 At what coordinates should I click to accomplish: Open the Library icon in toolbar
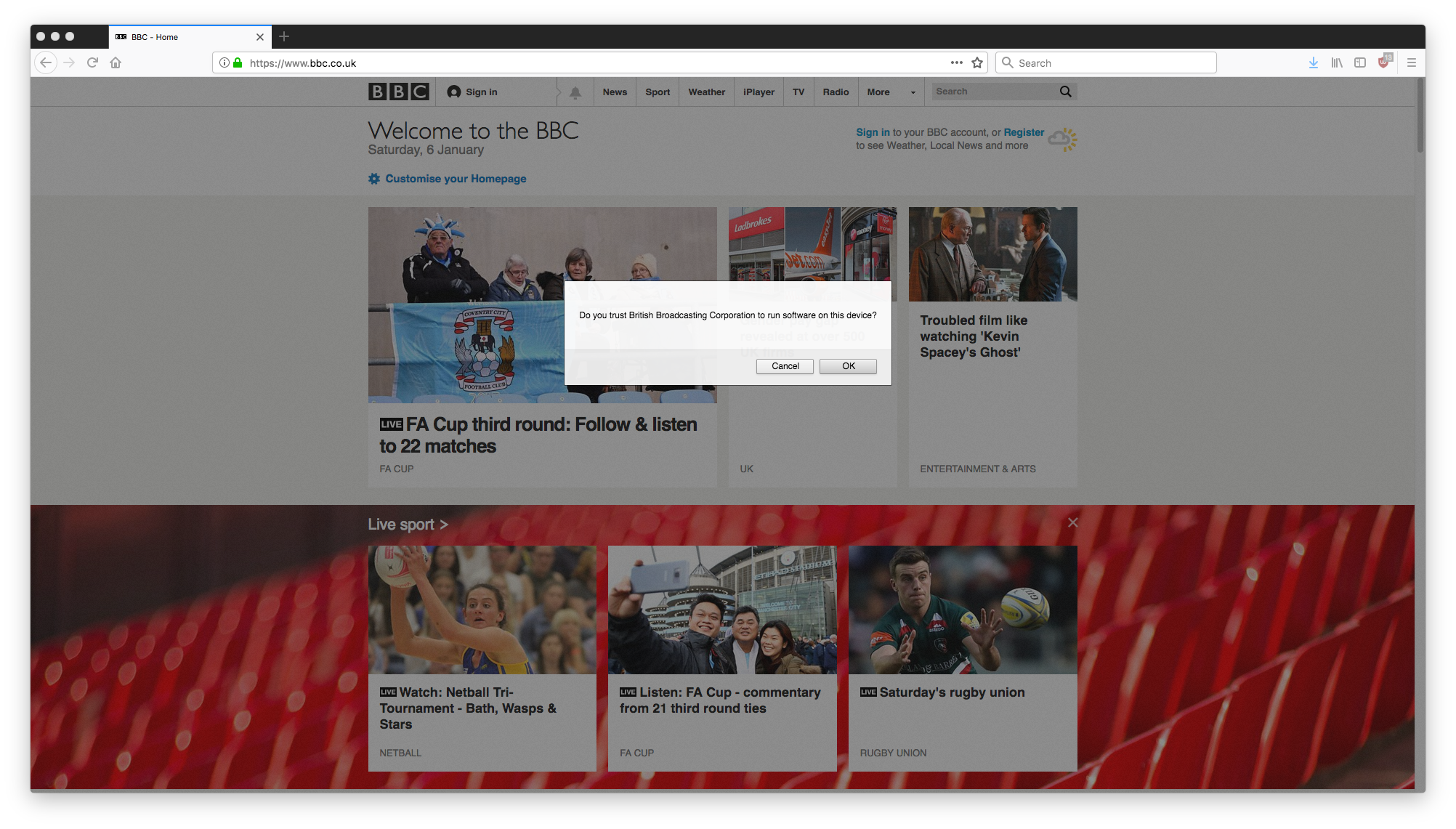point(1336,62)
